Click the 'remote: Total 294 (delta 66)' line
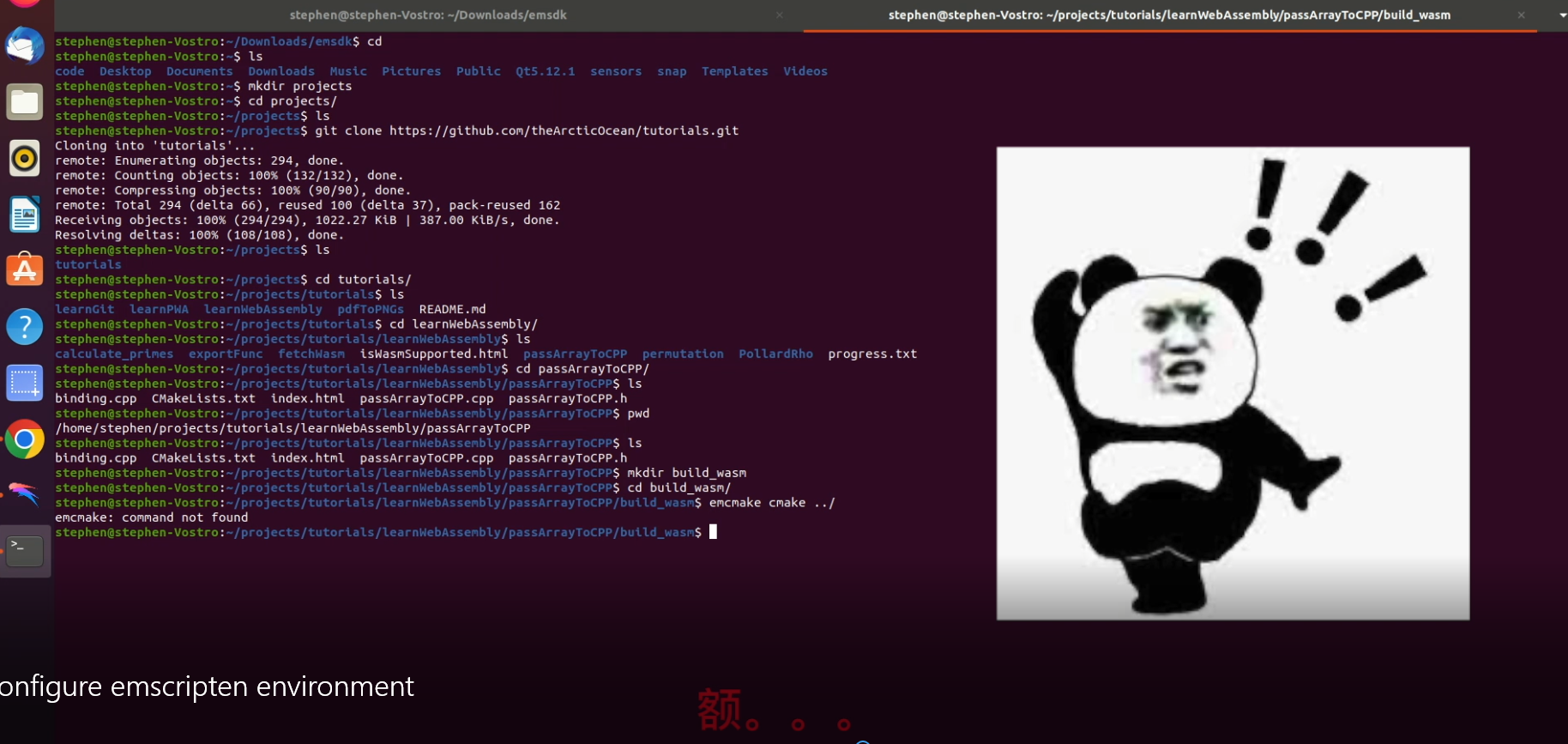This screenshot has height=744, width=1568. pos(307,205)
